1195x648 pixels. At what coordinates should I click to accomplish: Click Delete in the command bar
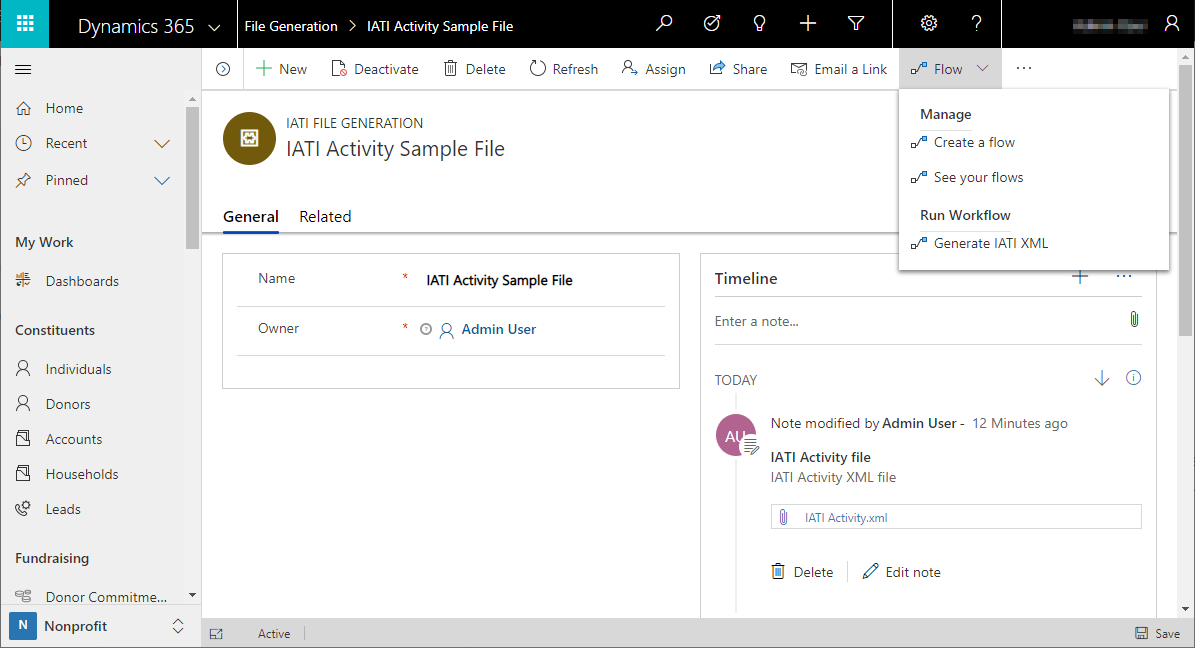pyautogui.click(x=474, y=69)
